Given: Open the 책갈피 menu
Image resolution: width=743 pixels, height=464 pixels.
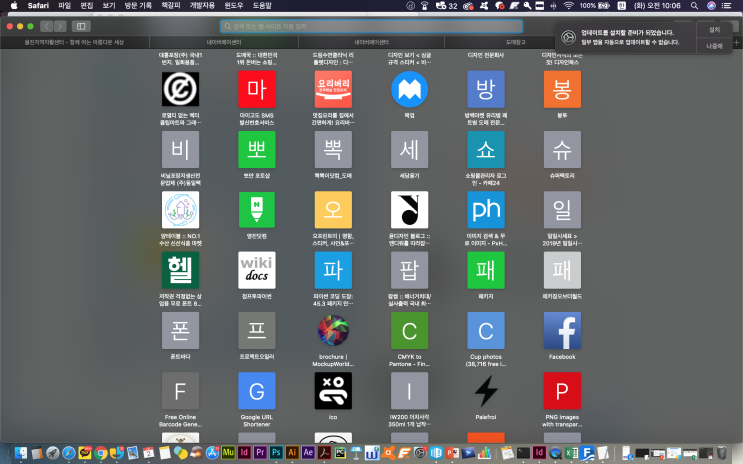Looking at the screenshot, I should [171, 6].
